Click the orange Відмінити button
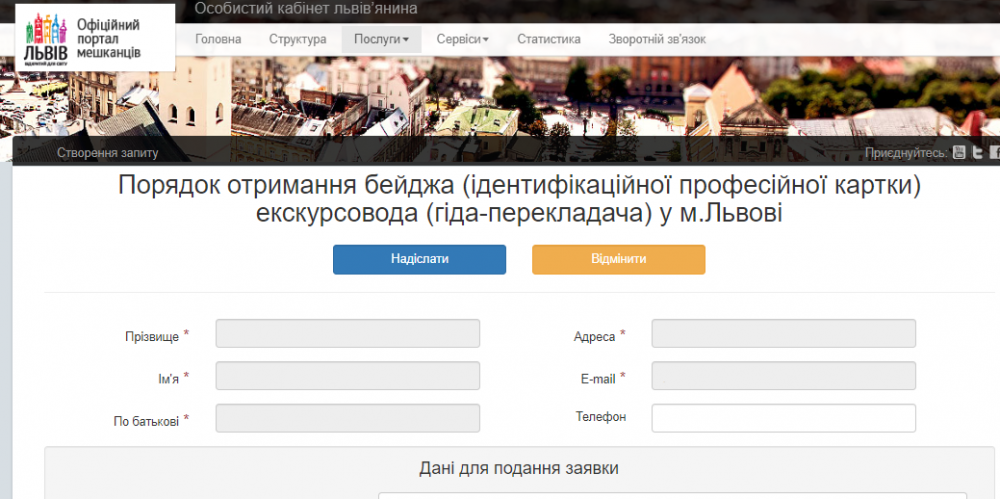This screenshot has height=499, width=1000. point(619,260)
